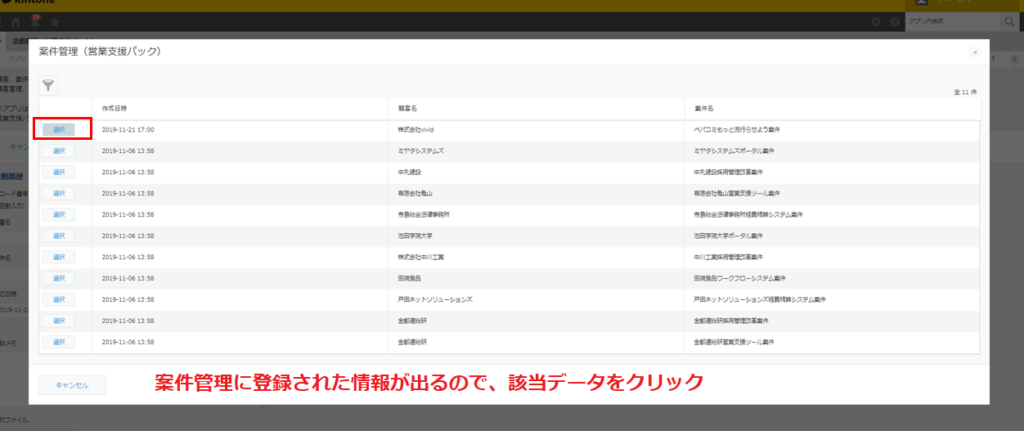Close the 案件管理 dialog with the X

(x=975, y=51)
